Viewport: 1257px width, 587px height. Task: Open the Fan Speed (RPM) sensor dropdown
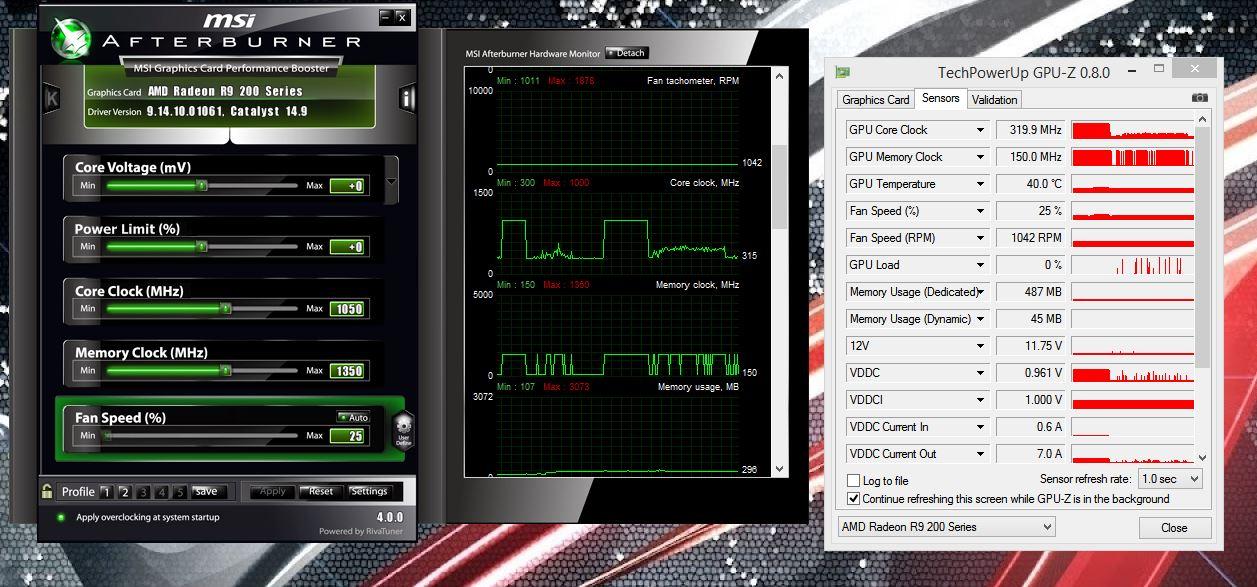pos(980,238)
